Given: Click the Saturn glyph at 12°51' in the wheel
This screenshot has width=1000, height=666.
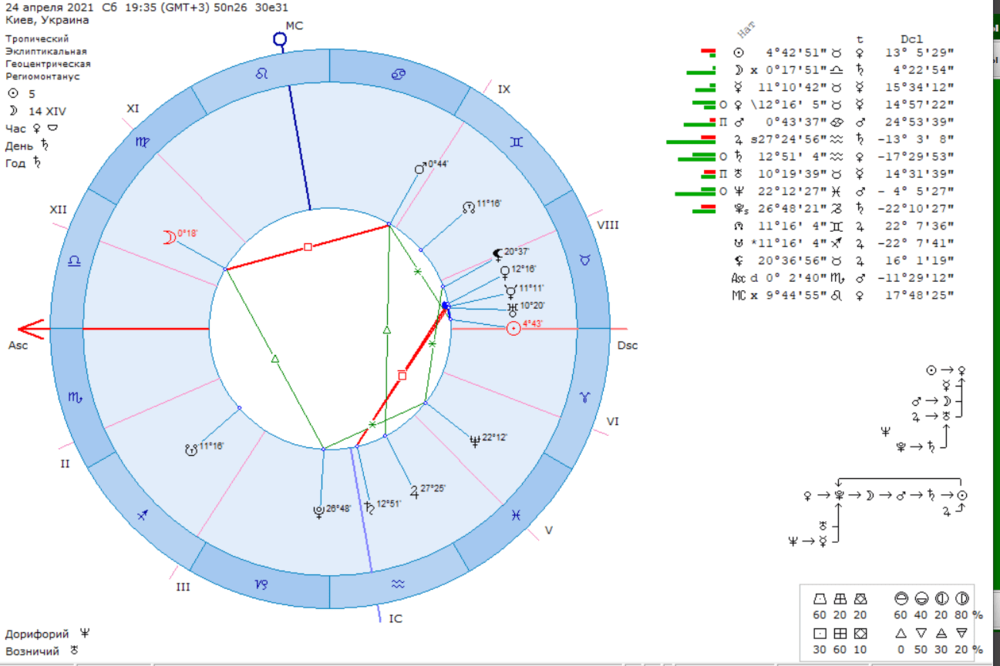Looking at the screenshot, I should pos(369,507).
